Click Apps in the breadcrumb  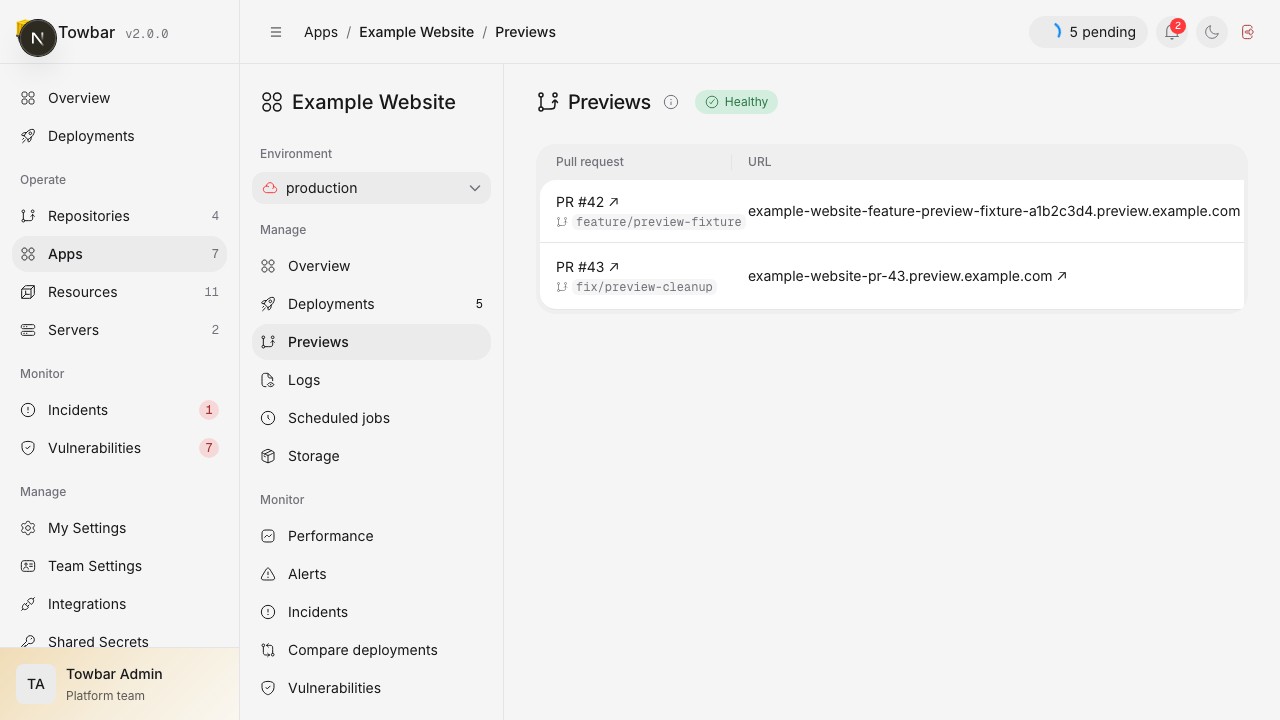point(321,32)
